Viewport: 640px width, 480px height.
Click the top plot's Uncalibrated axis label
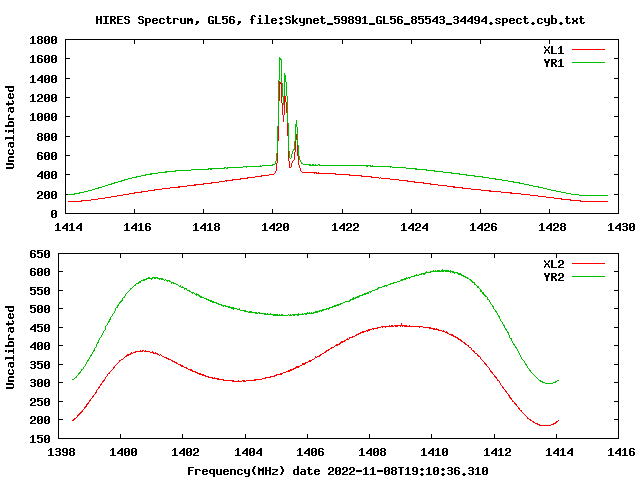point(10,127)
